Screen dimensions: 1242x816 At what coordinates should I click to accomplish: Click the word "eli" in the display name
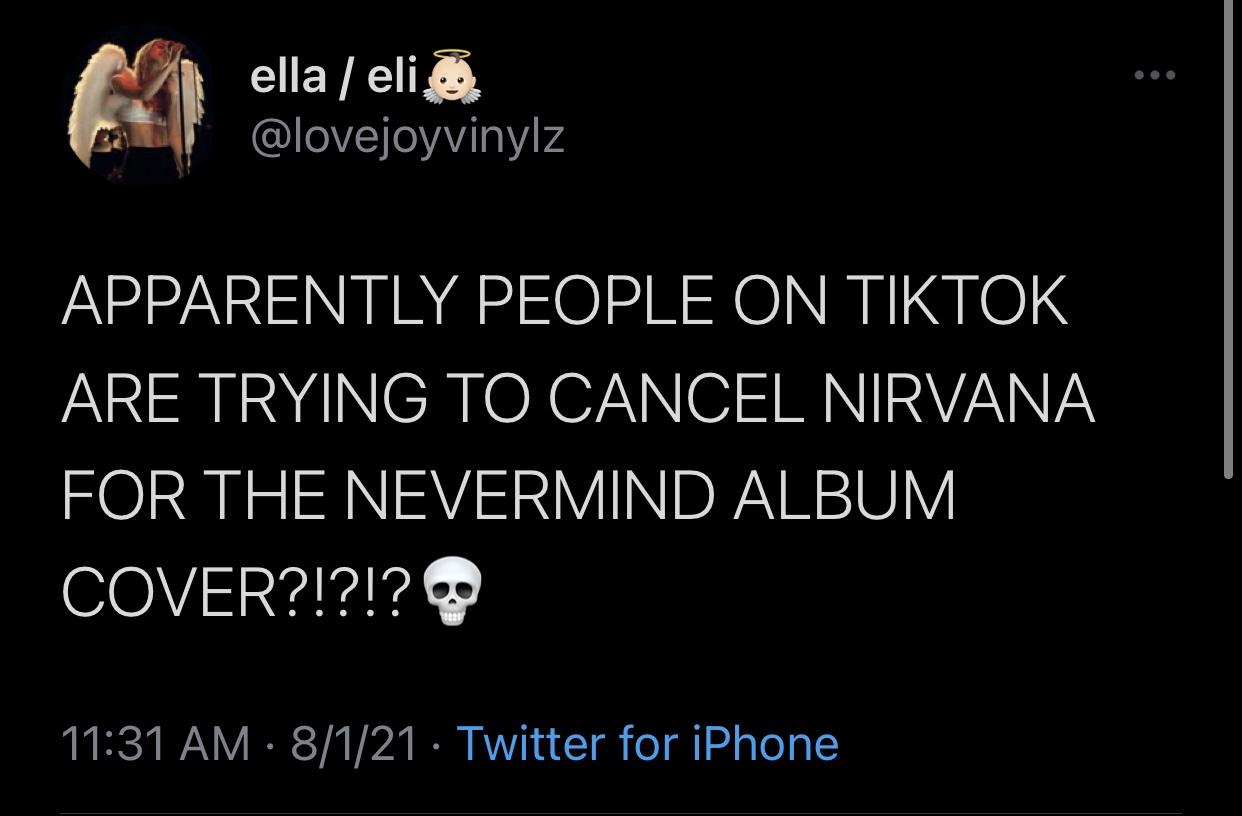[x=393, y=78]
